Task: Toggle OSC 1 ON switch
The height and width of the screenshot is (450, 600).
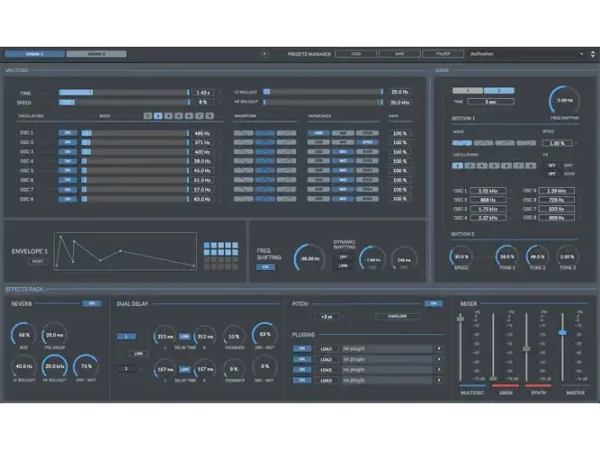Action: (x=67, y=133)
